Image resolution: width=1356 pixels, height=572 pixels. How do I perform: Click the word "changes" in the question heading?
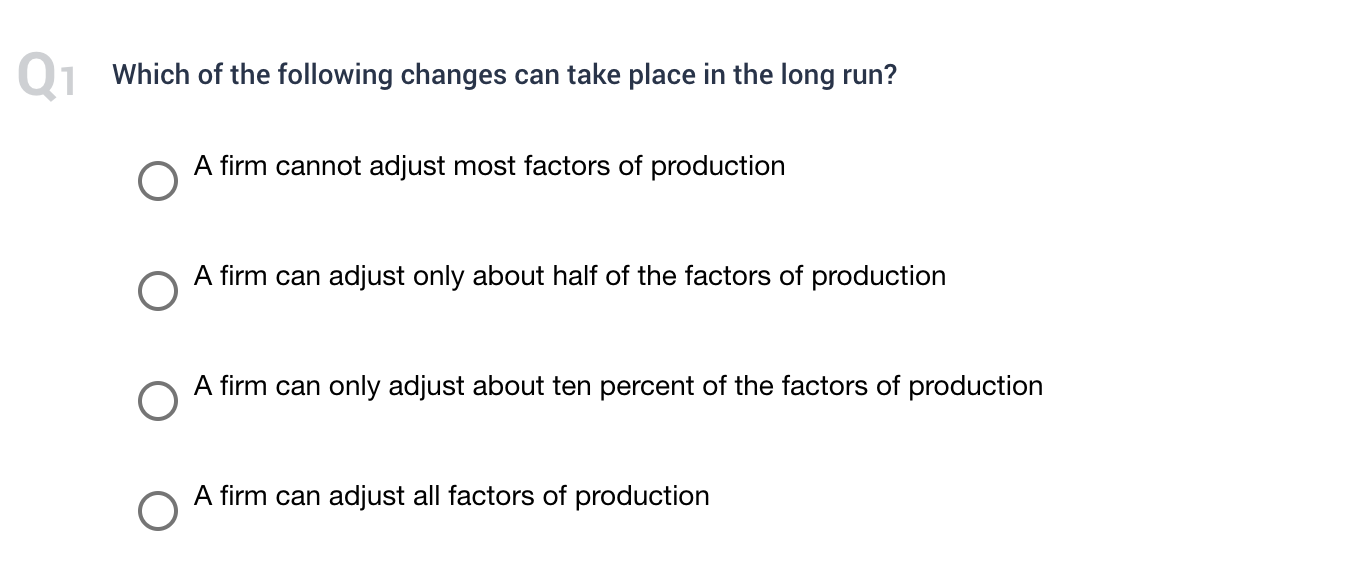(454, 77)
